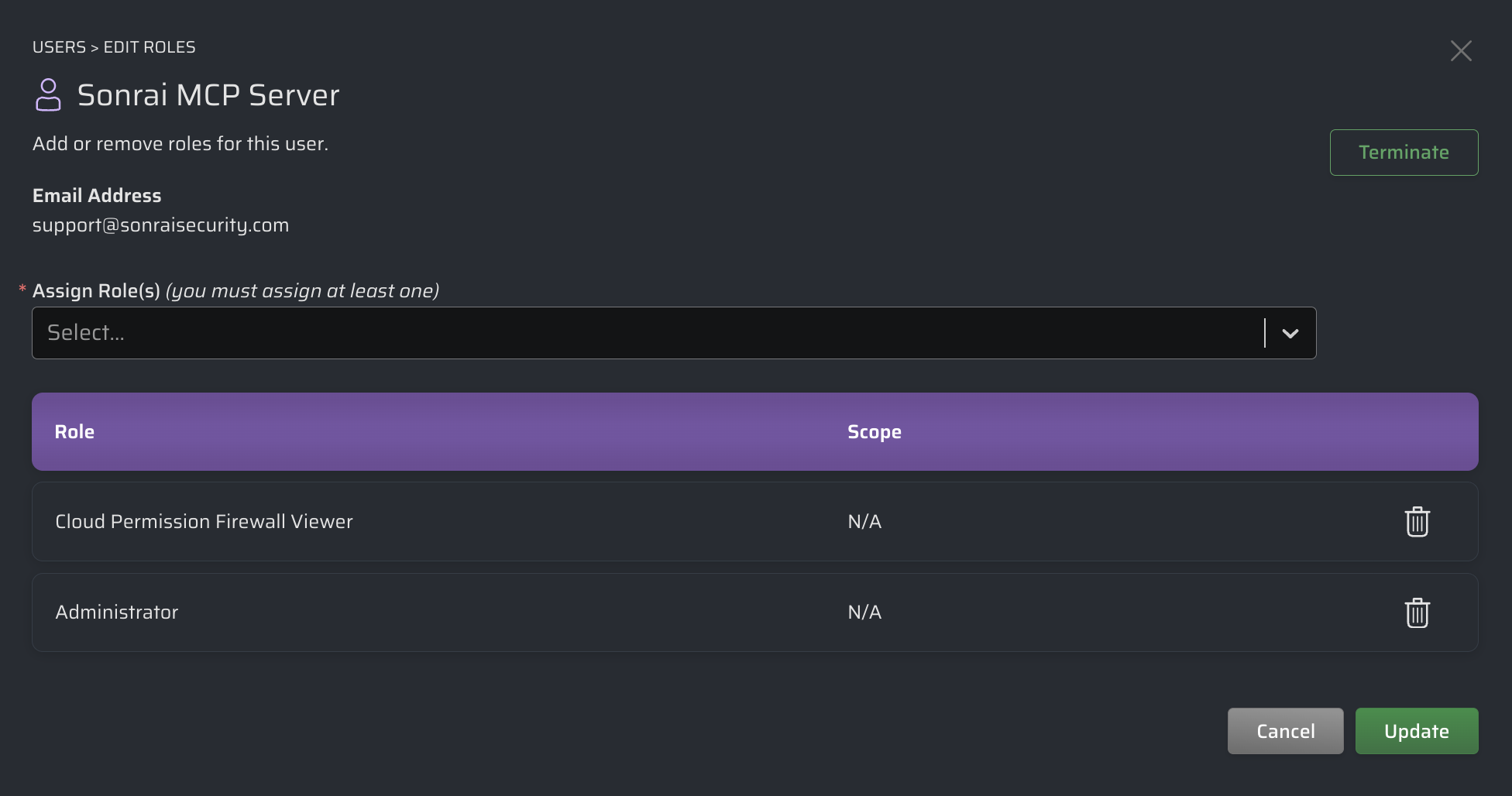The height and width of the screenshot is (796, 1512).
Task: Sort by the Role column header
Action: pyautogui.click(x=74, y=432)
